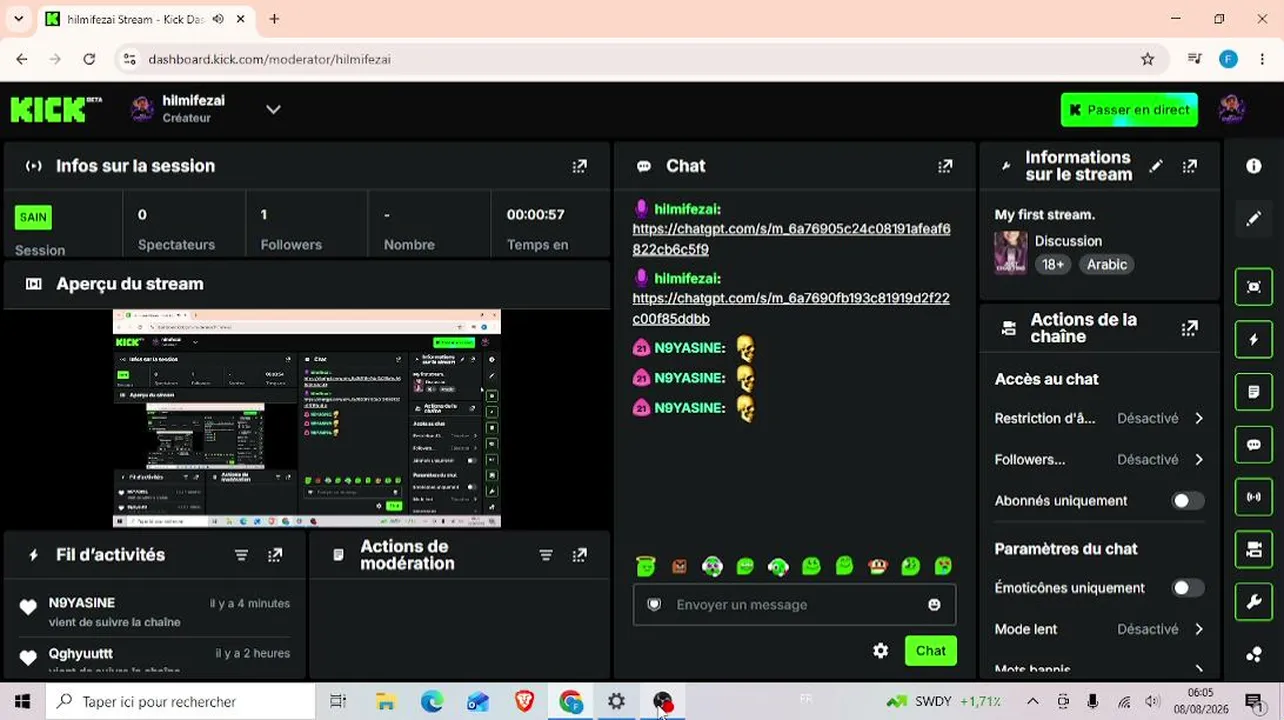Viewport: 1284px width, 720px height.
Task: Open Followers chat setting chevron
Action: (1198, 460)
